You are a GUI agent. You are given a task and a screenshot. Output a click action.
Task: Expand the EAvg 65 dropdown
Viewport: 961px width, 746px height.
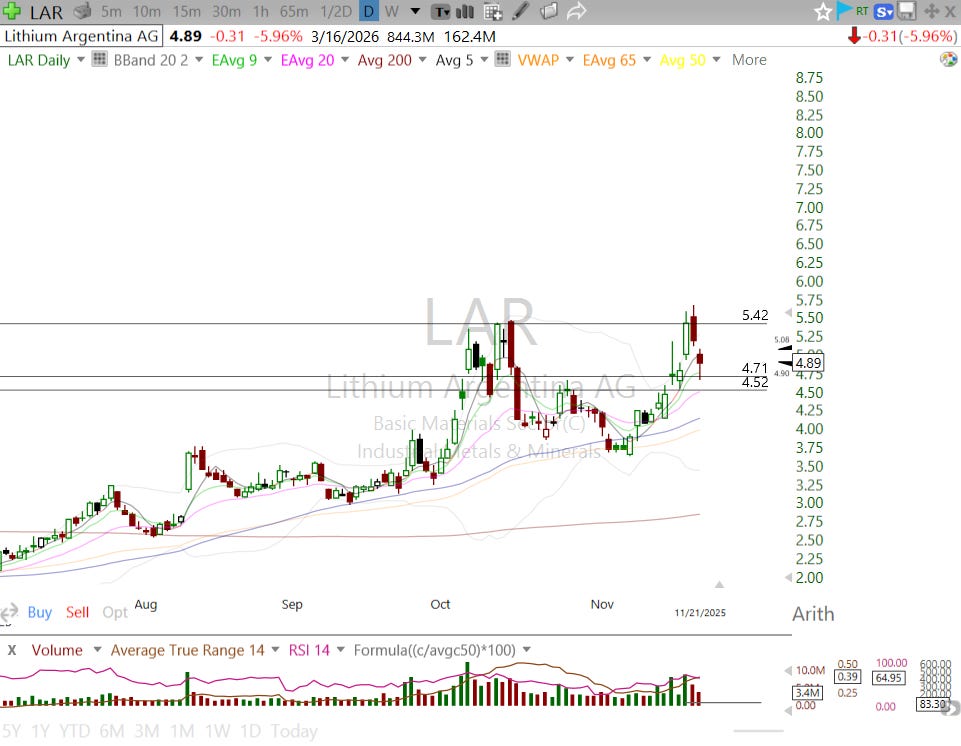click(x=647, y=59)
